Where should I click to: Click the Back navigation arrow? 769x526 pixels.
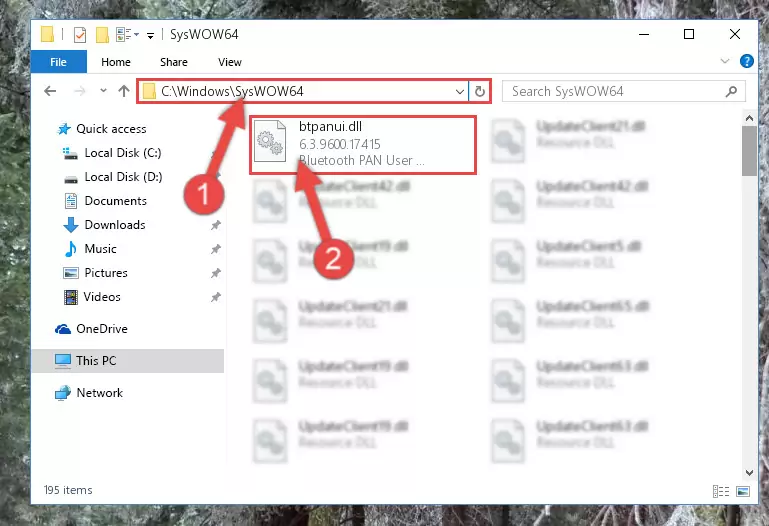[50, 91]
